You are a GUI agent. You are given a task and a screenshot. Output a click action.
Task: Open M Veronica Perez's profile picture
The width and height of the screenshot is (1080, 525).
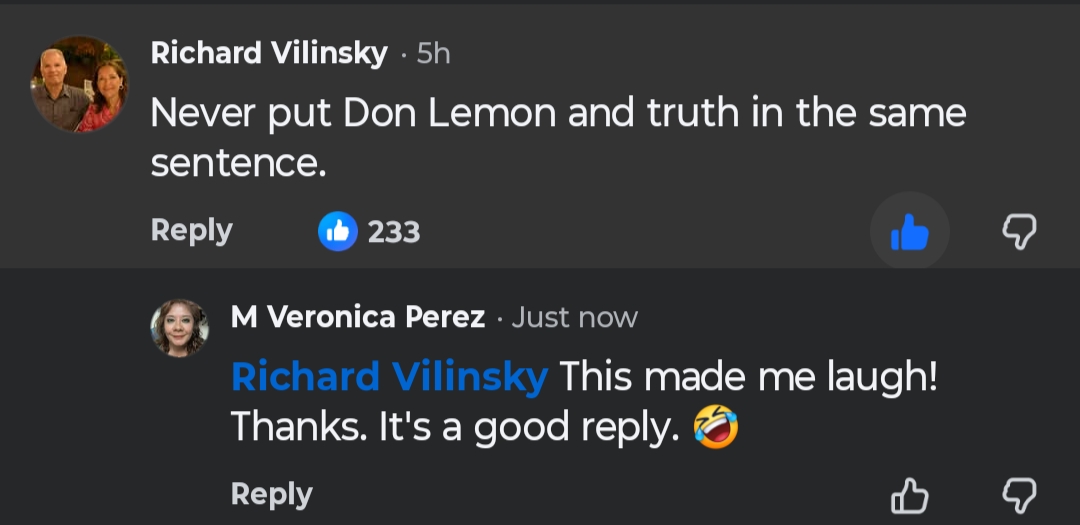(180, 328)
